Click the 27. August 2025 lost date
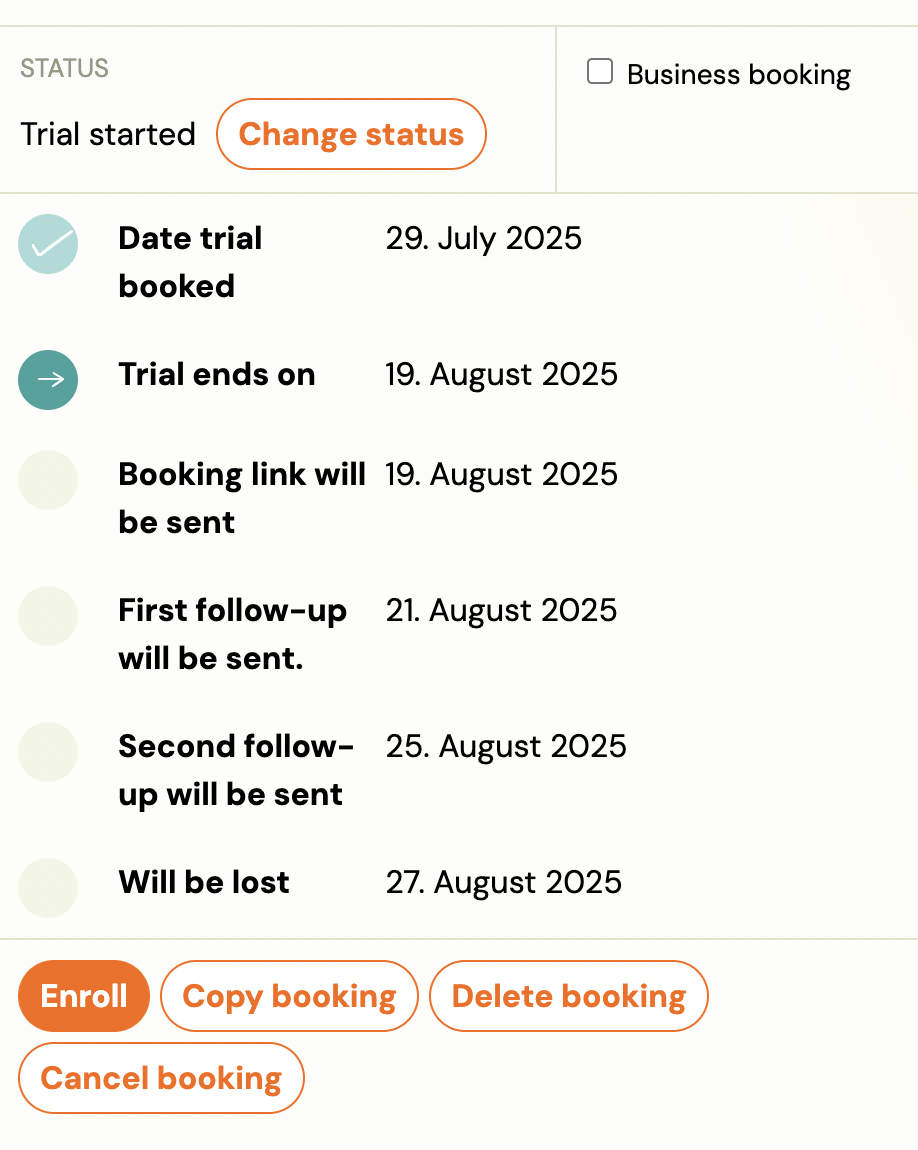918x1150 pixels. 503,882
